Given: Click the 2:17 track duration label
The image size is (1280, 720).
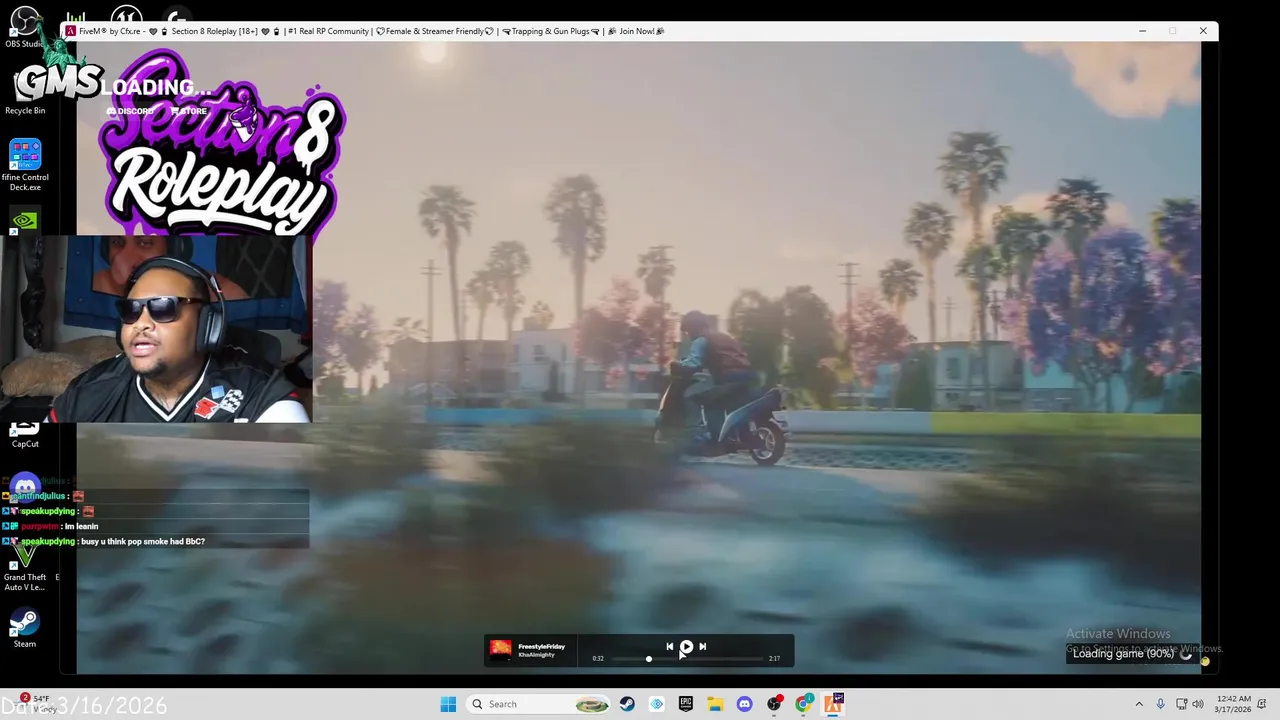Looking at the screenshot, I should click(x=774, y=659).
